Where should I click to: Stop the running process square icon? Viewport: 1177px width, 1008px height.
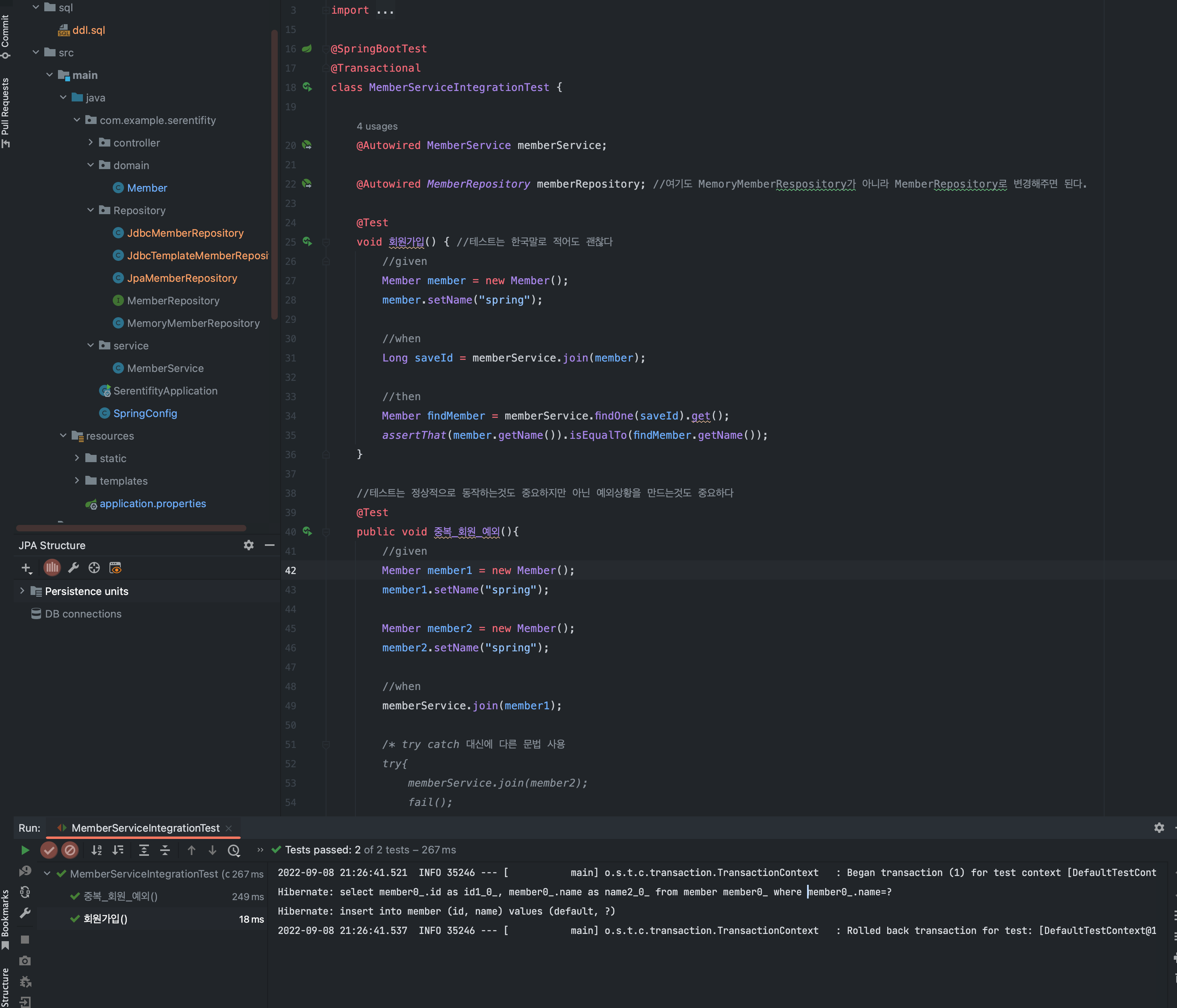tap(25, 939)
